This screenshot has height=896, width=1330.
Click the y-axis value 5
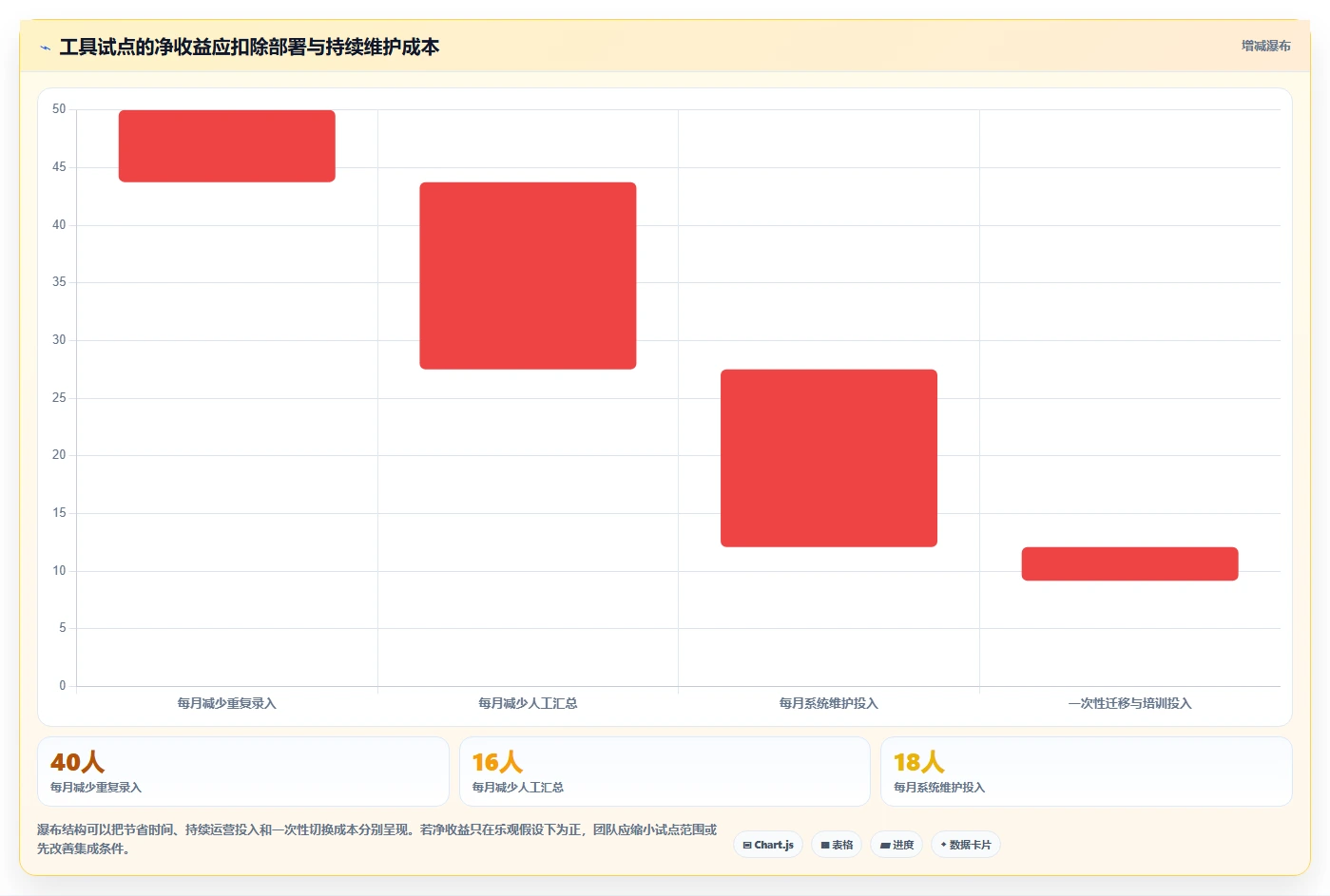pyautogui.click(x=63, y=628)
